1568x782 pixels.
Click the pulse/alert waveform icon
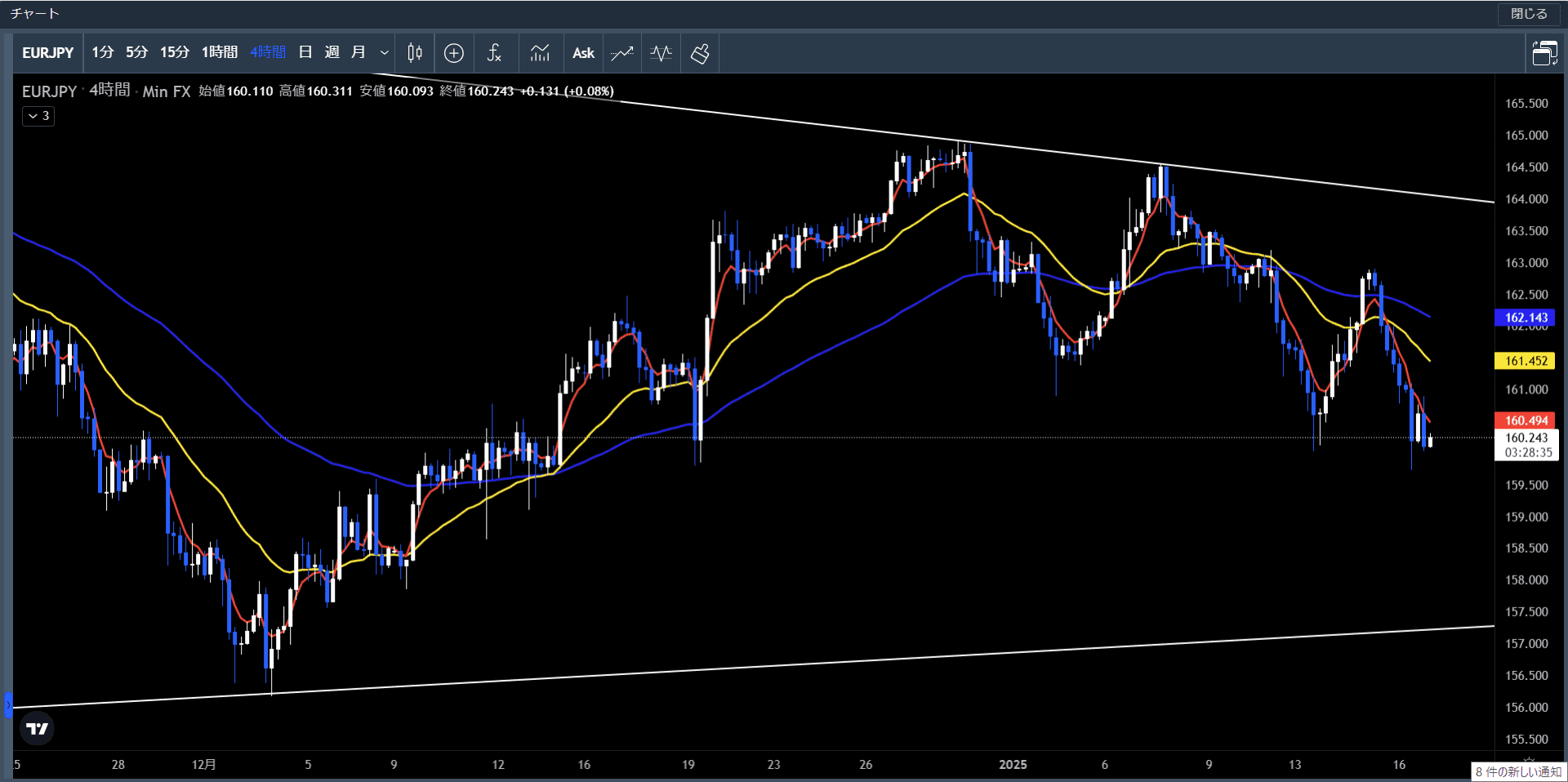click(661, 53)
